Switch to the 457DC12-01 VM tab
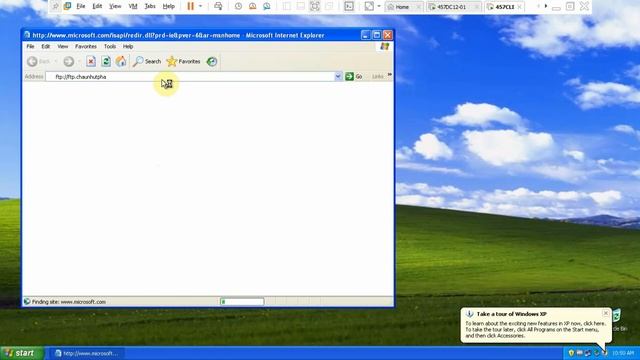Screen dimensions: 640x360 (453, 7)
